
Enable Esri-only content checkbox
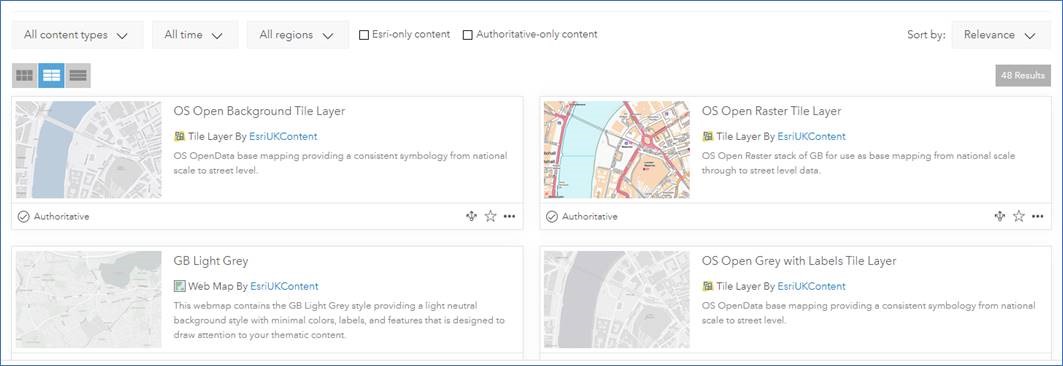click(364, 35)
